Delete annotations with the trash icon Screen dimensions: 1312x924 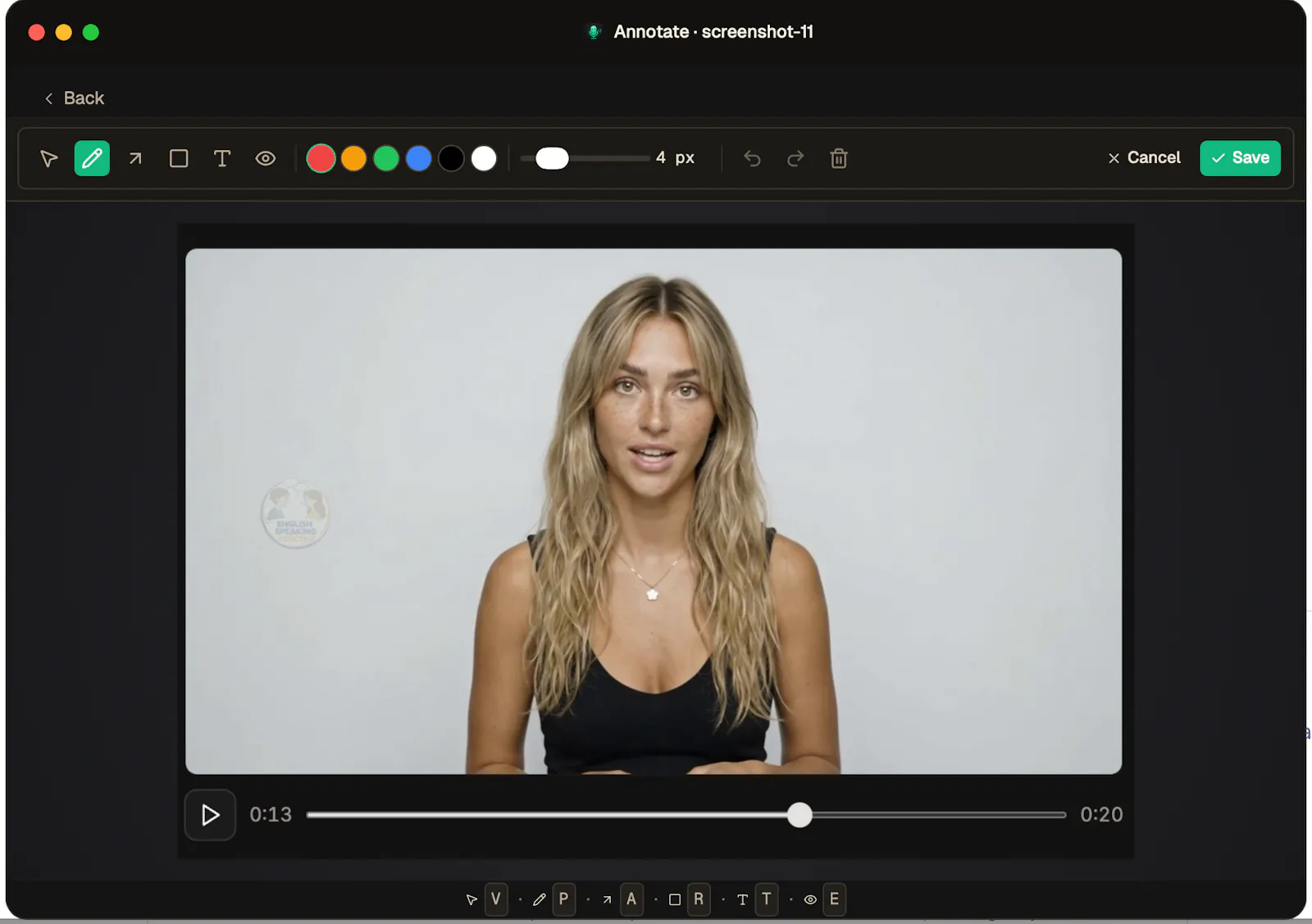tap(839, 158)
